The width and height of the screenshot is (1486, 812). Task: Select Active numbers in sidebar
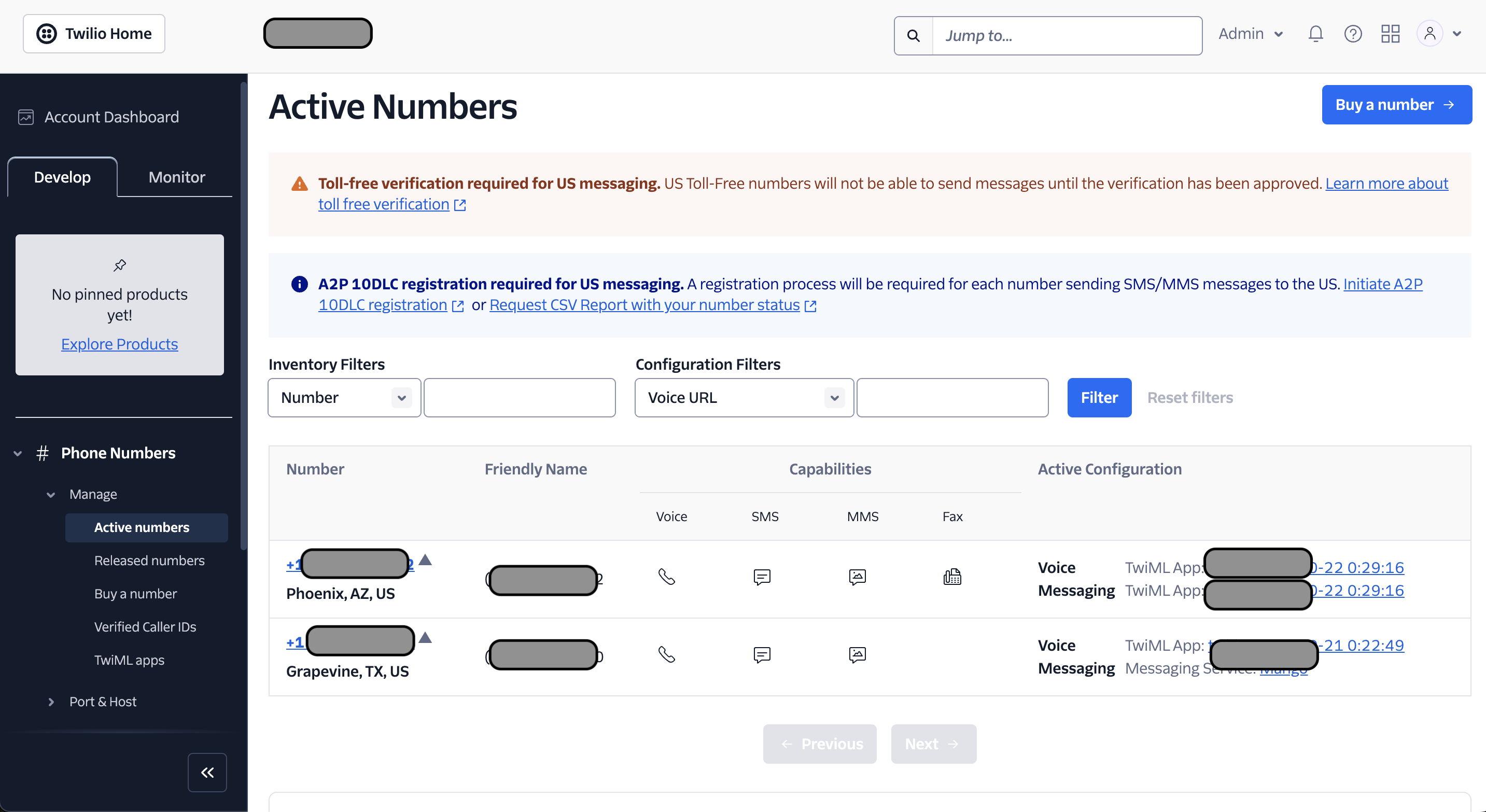[147, 528]
